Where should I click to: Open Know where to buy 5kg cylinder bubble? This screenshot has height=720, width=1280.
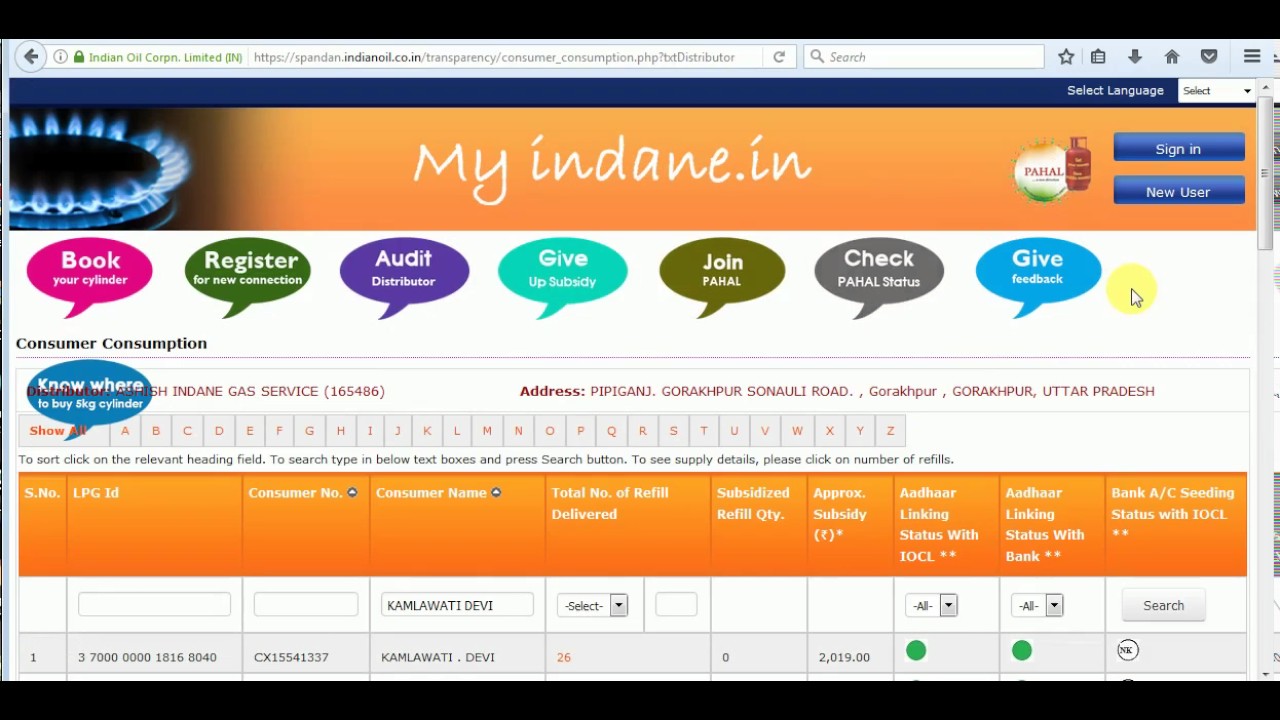coord(90,398)
